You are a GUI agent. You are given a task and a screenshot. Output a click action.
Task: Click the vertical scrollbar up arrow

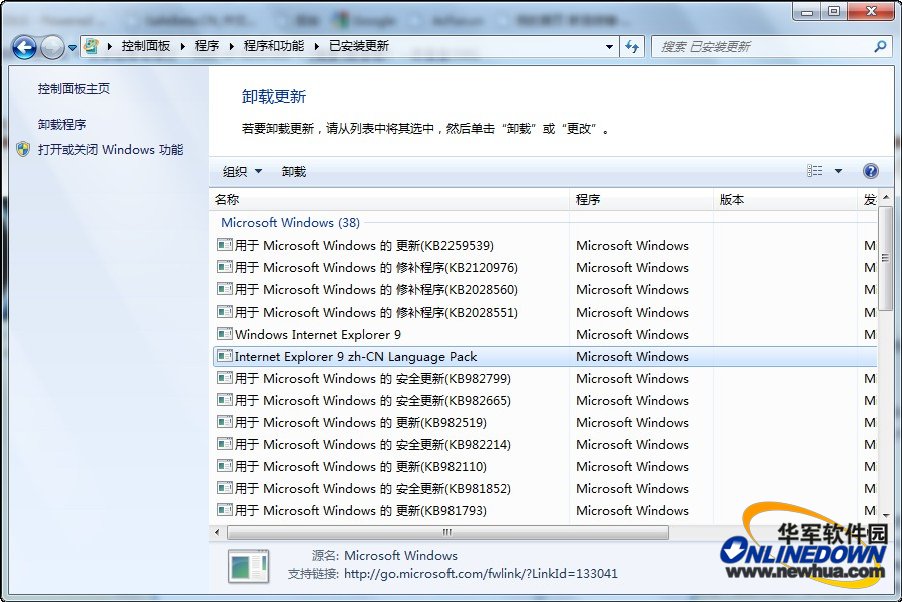pos(886,197)
